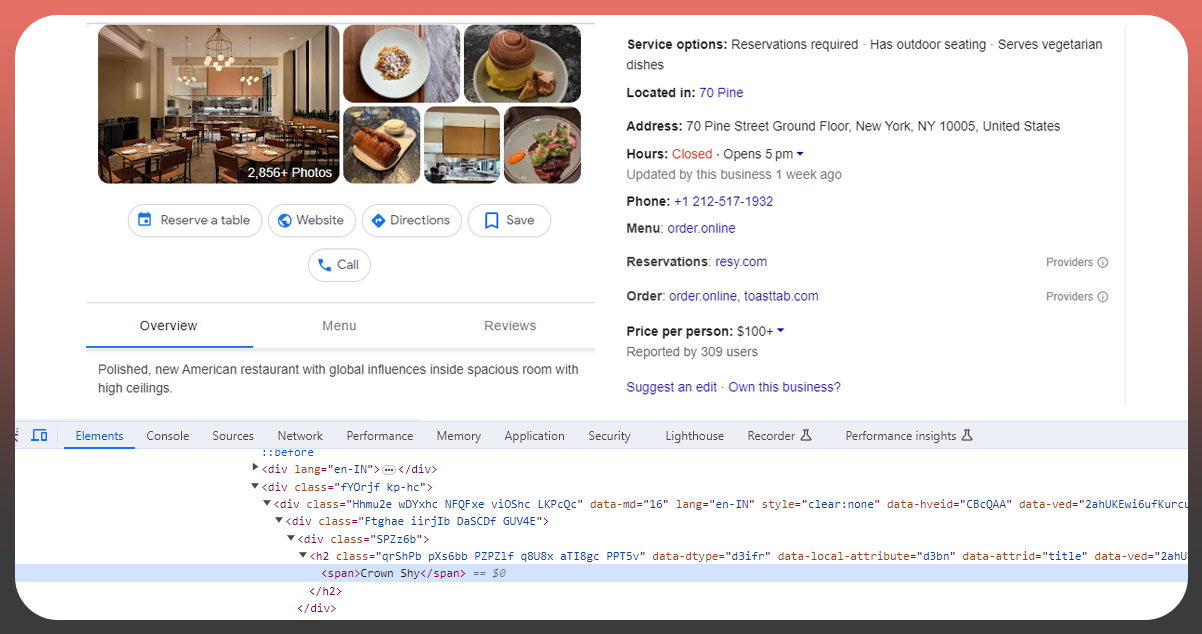1202x634 pixels.
Task: Open the resy.com reservations link
Action: [x=741, y=262]
